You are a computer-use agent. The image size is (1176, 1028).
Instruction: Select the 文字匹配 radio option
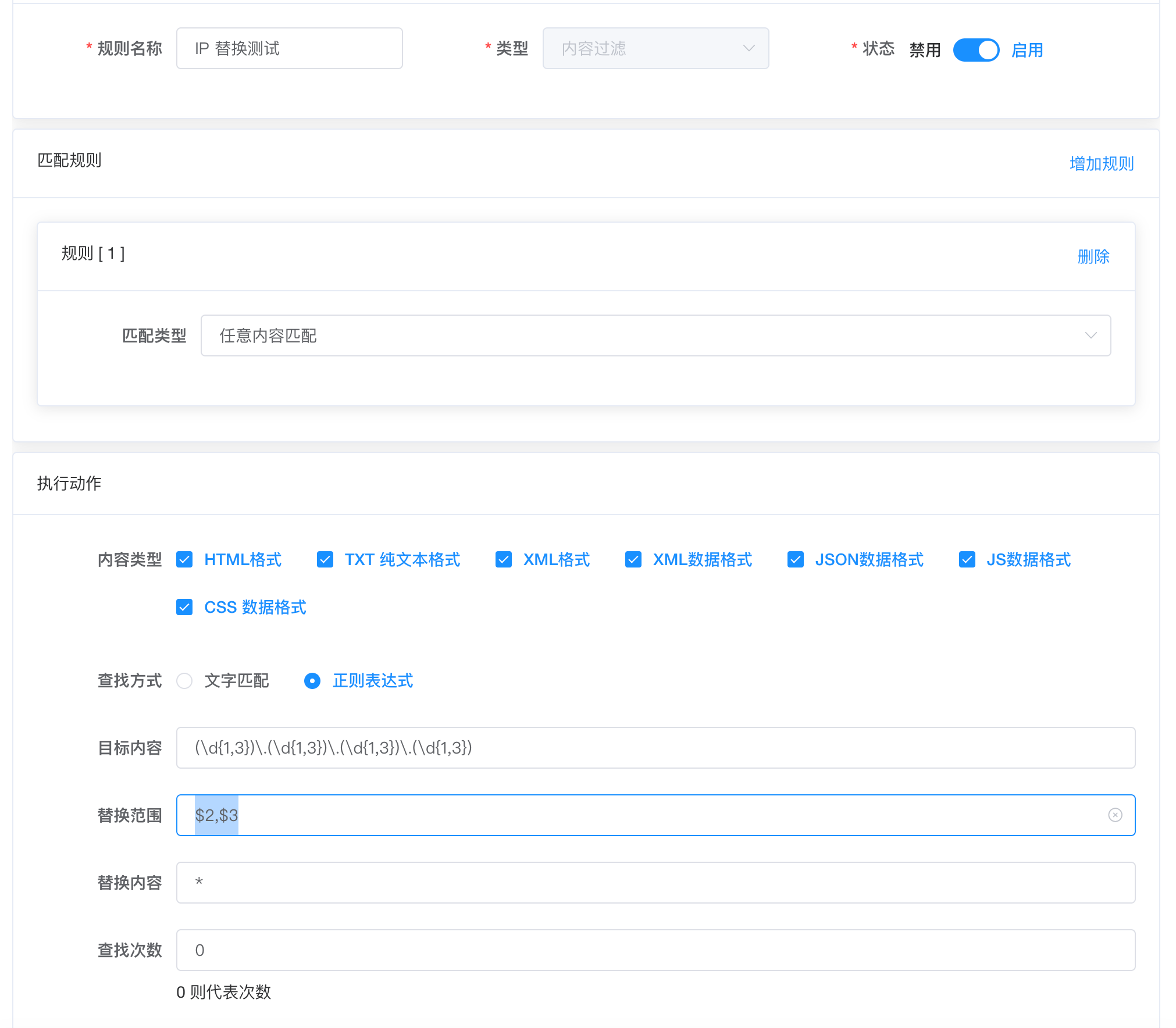(x=184, y=680)
